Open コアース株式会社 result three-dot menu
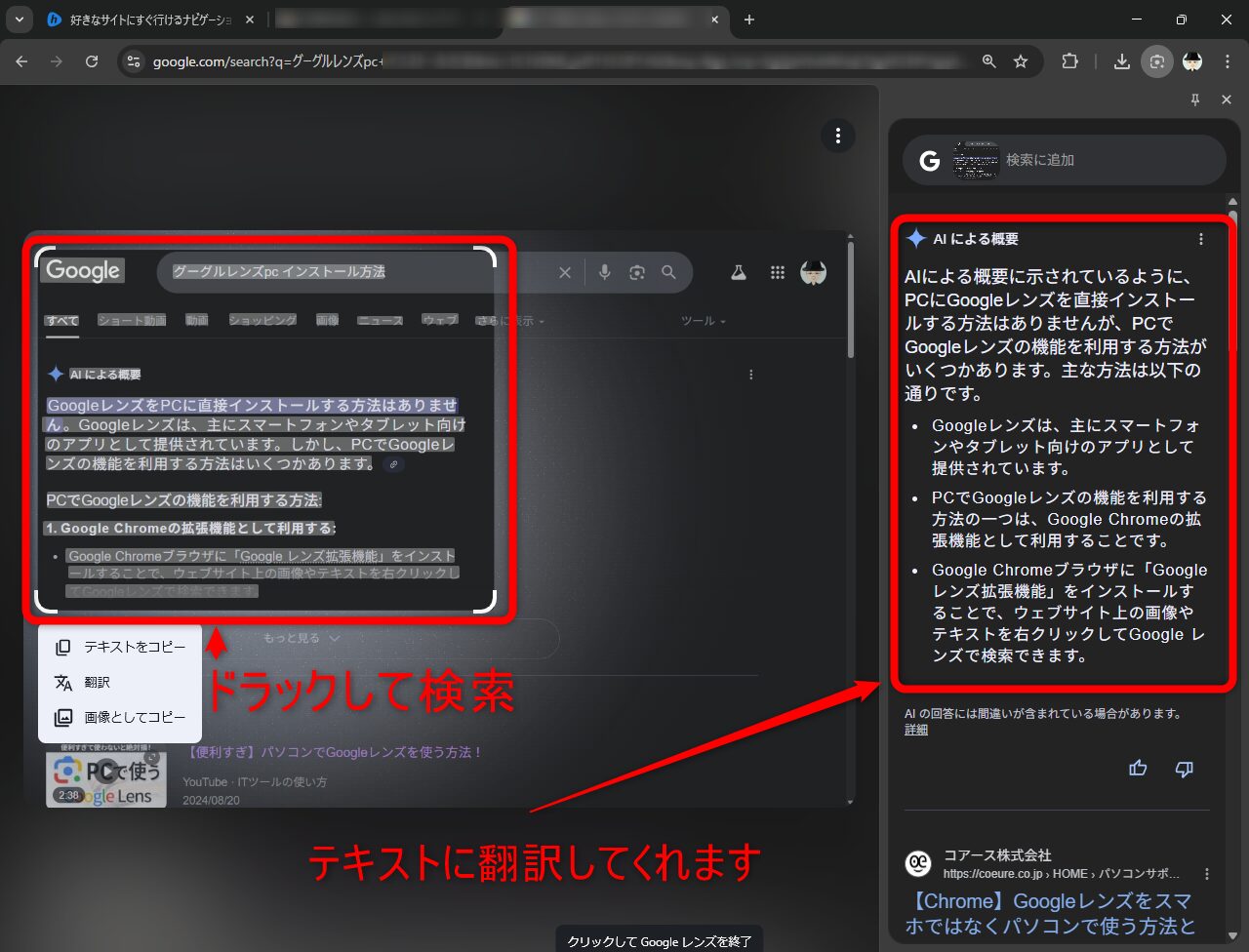 pos(1207,874)
